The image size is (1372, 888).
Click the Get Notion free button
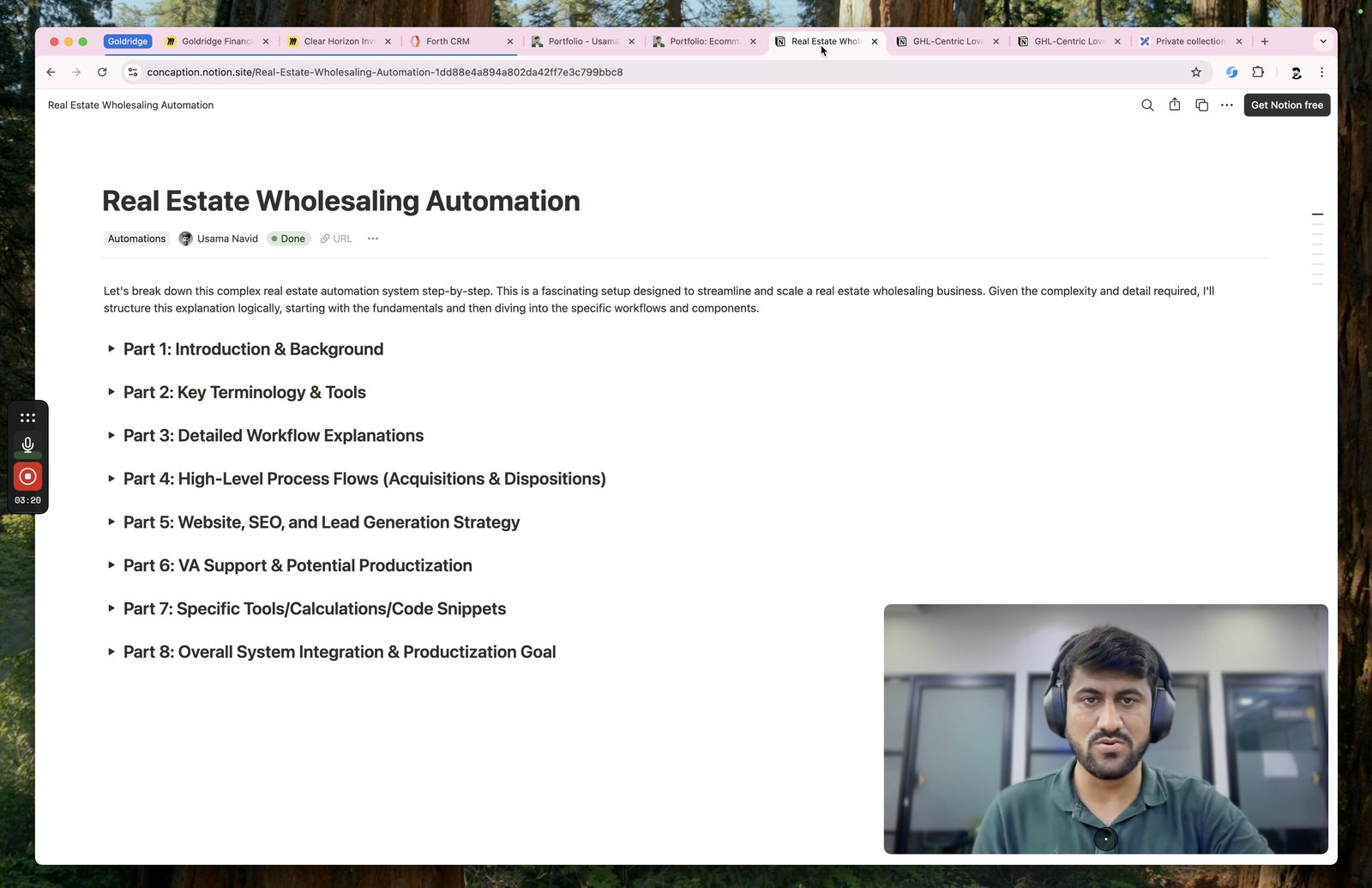coord(1286,106)
